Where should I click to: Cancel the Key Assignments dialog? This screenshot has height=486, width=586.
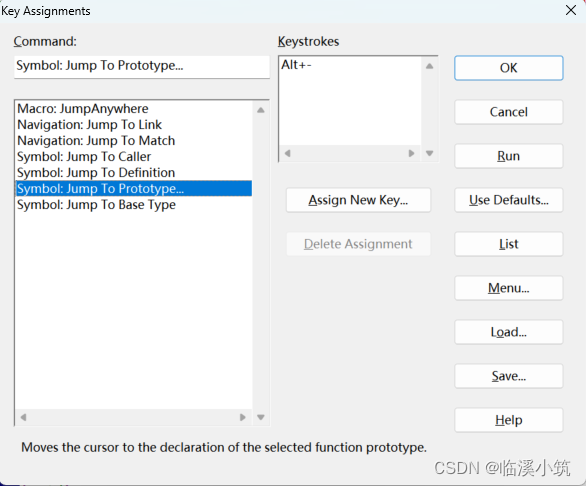click(x=508, y=112)
